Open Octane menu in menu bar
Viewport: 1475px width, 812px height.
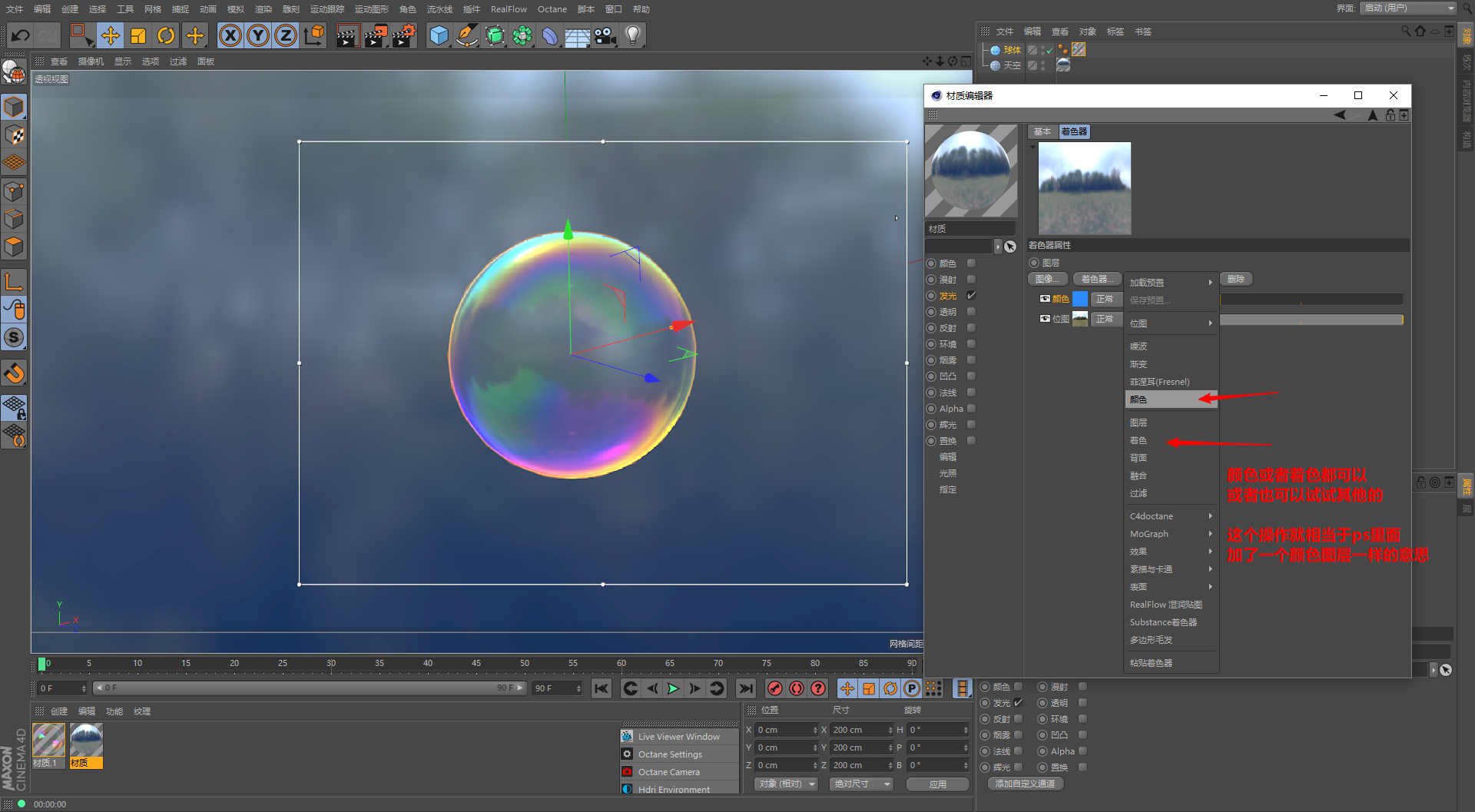552,9
